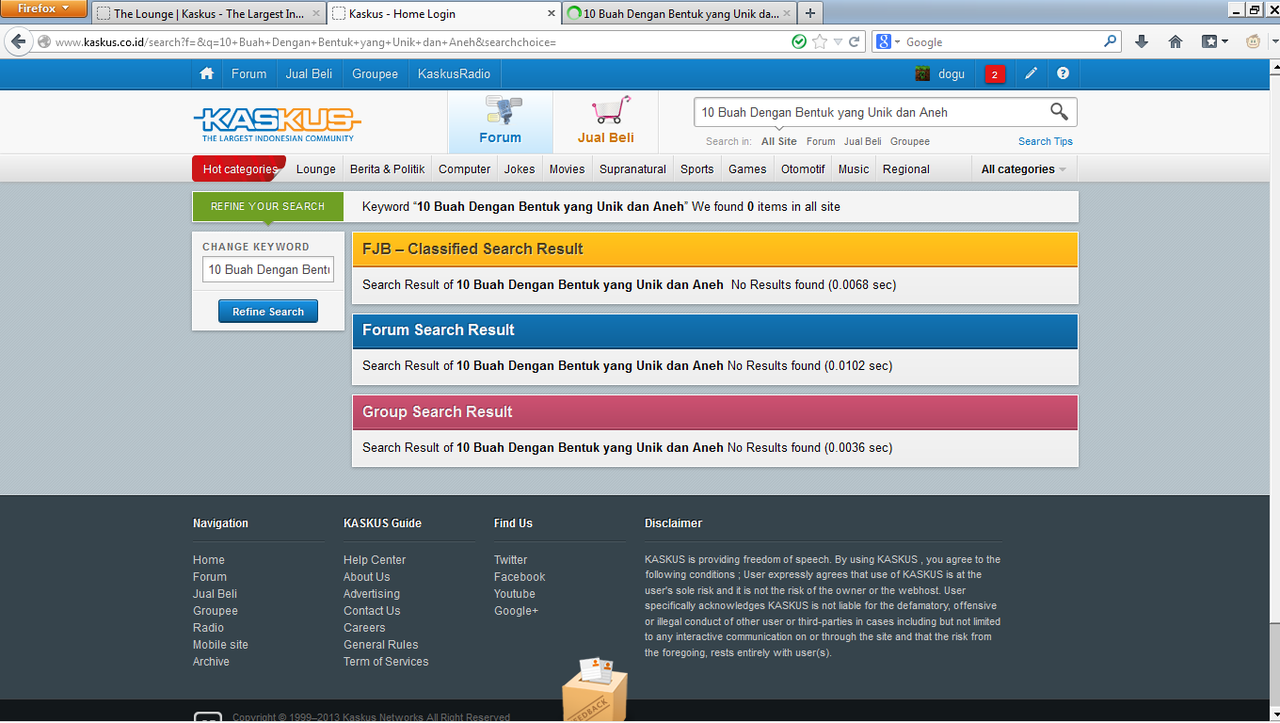Select Forum under Search in options

[821, 142]
